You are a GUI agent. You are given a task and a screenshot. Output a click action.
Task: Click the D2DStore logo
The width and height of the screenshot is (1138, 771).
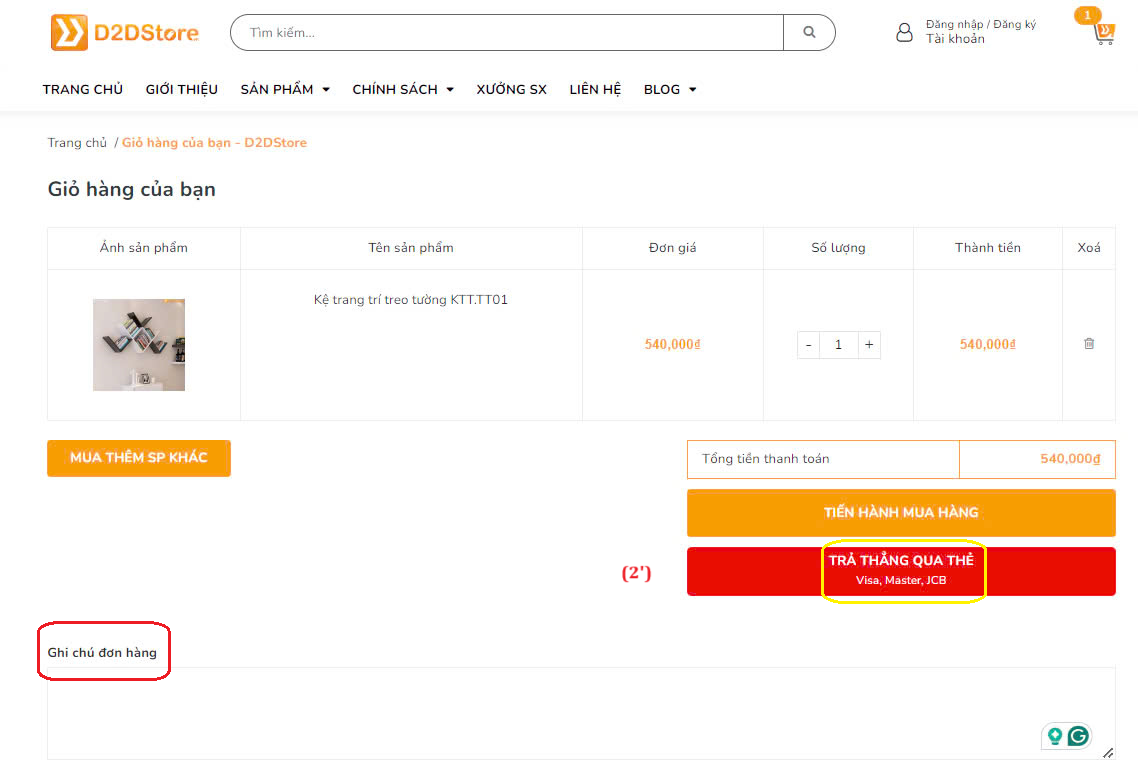tap(124, 33)
